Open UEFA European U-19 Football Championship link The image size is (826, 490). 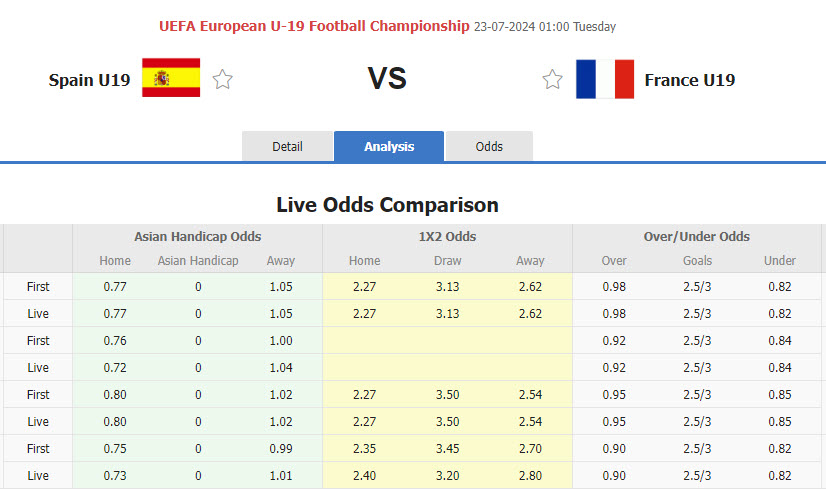click(314, 26)
